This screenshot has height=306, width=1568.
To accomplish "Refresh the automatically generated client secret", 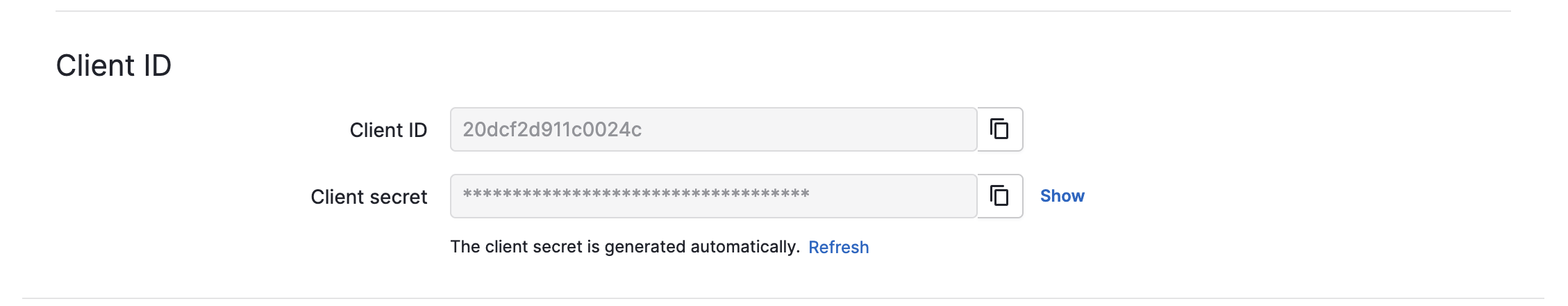I will (x=838, y=247).
